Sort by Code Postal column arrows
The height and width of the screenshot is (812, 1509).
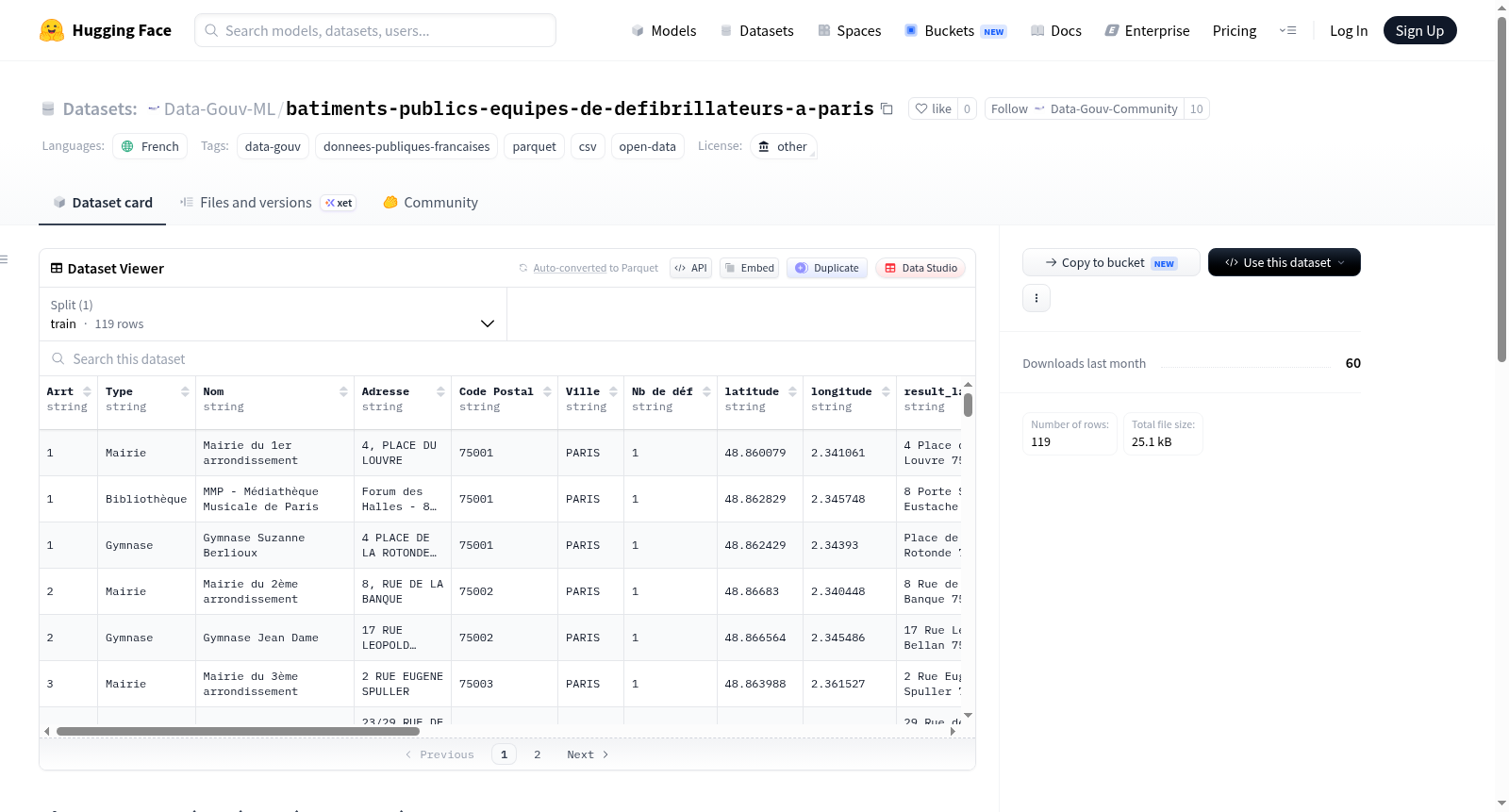[547, 391]
